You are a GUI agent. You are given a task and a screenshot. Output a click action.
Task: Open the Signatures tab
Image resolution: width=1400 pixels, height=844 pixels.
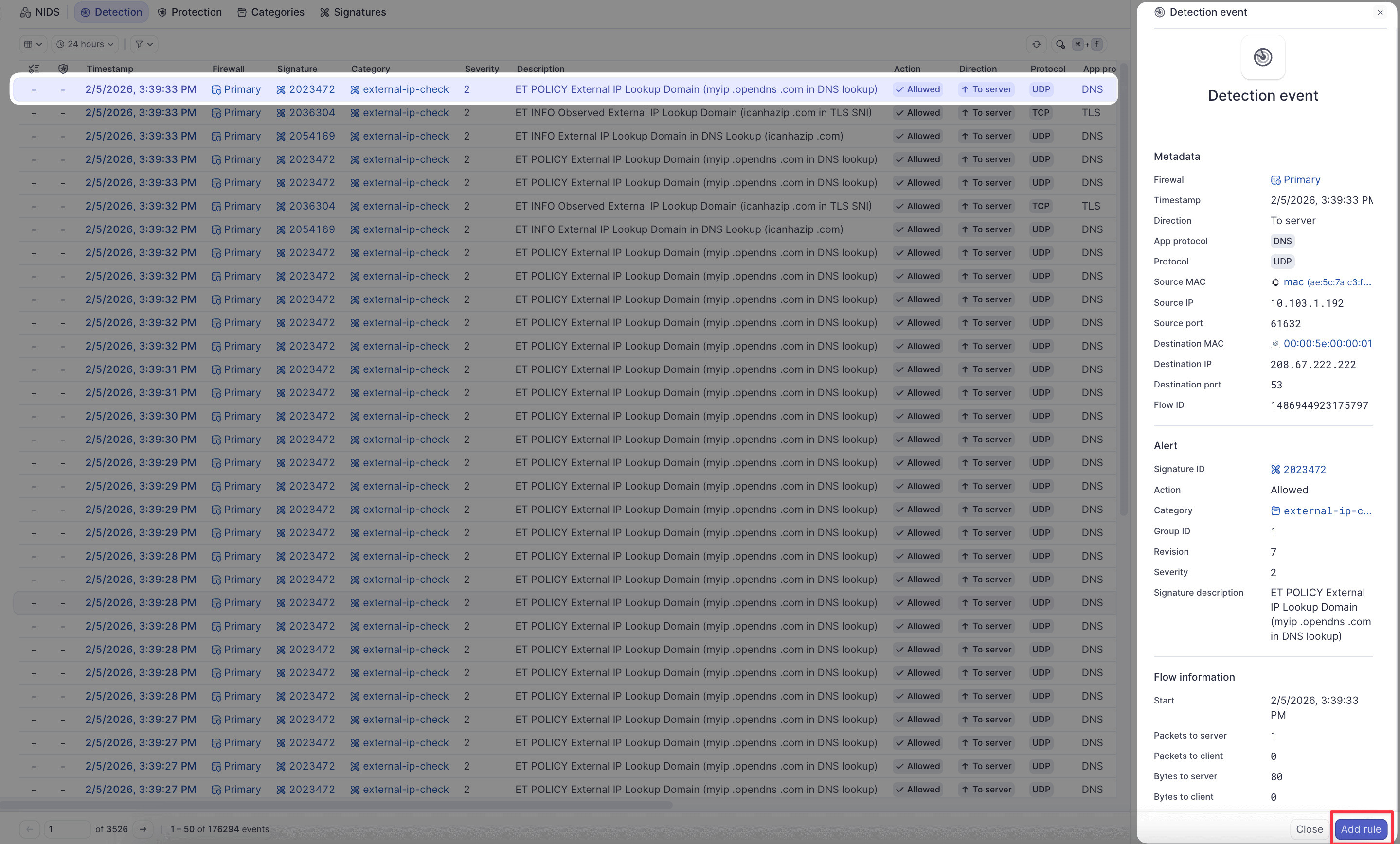(353, 13)
